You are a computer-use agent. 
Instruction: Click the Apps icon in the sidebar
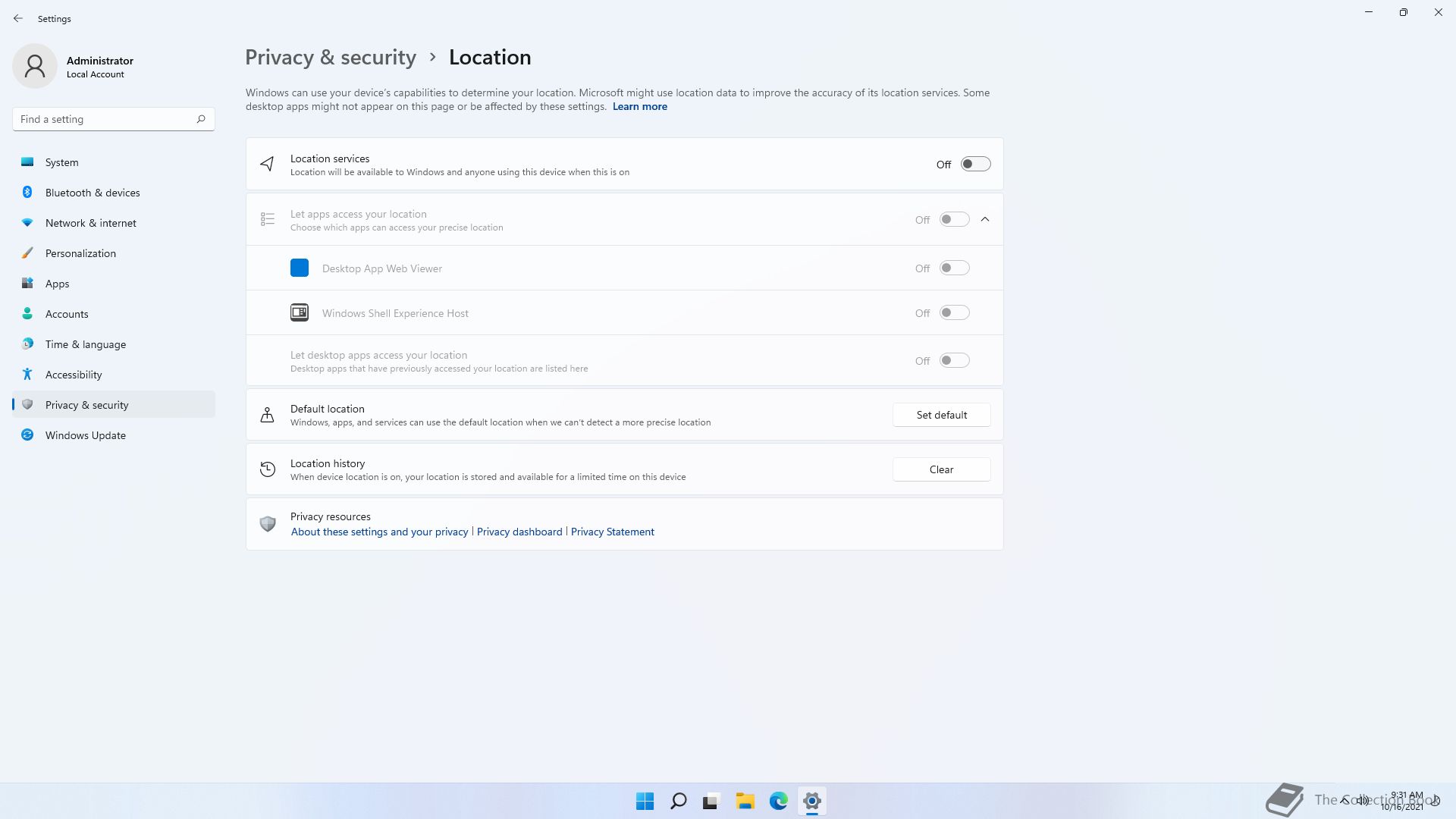[27, 283]
